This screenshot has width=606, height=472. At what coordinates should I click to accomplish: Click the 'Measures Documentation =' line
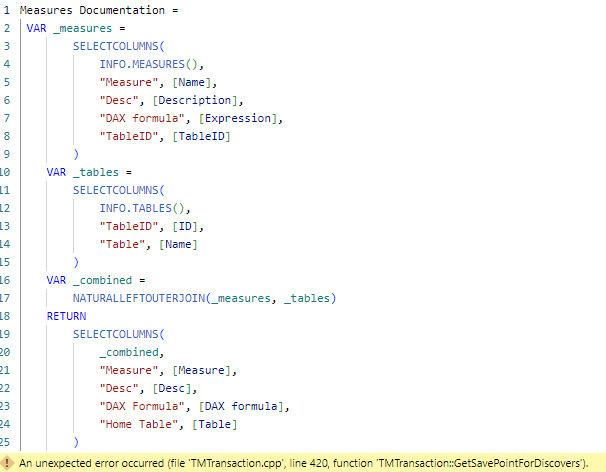tap(99, 10)
